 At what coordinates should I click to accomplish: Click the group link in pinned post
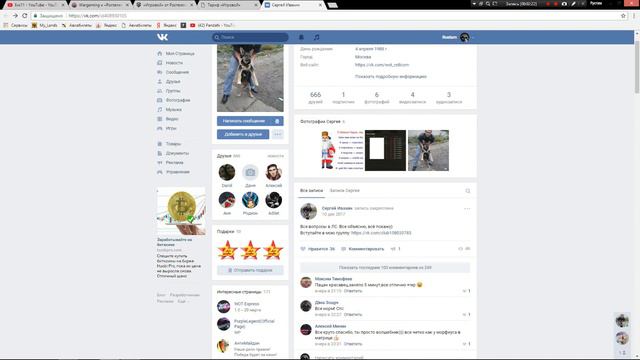381,233
